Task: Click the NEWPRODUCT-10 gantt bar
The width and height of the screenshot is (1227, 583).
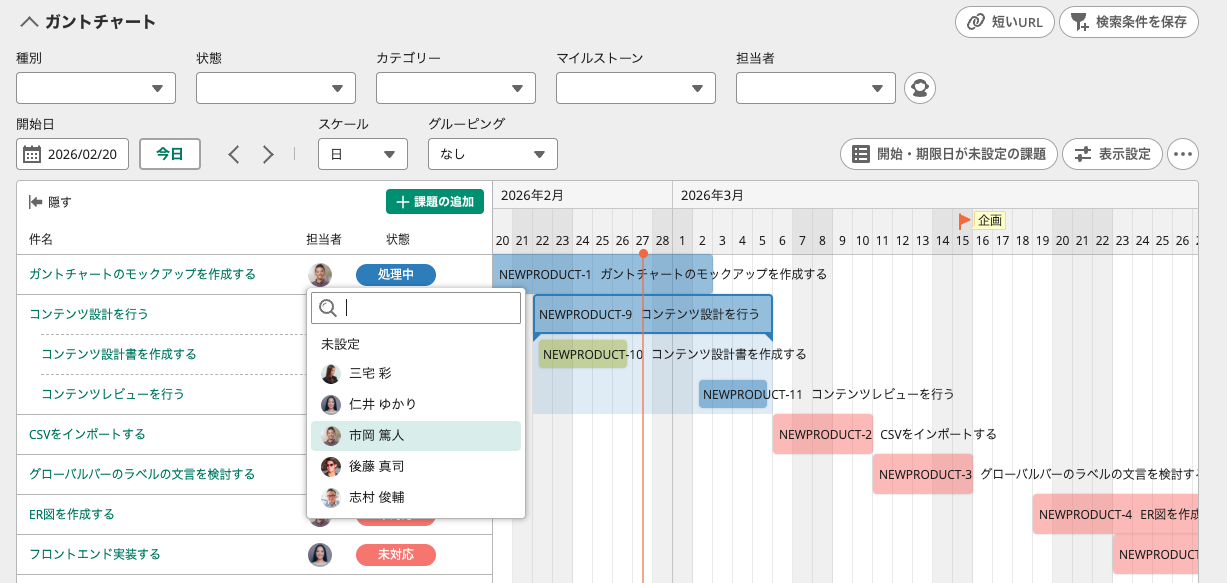Action: [583, 354]
